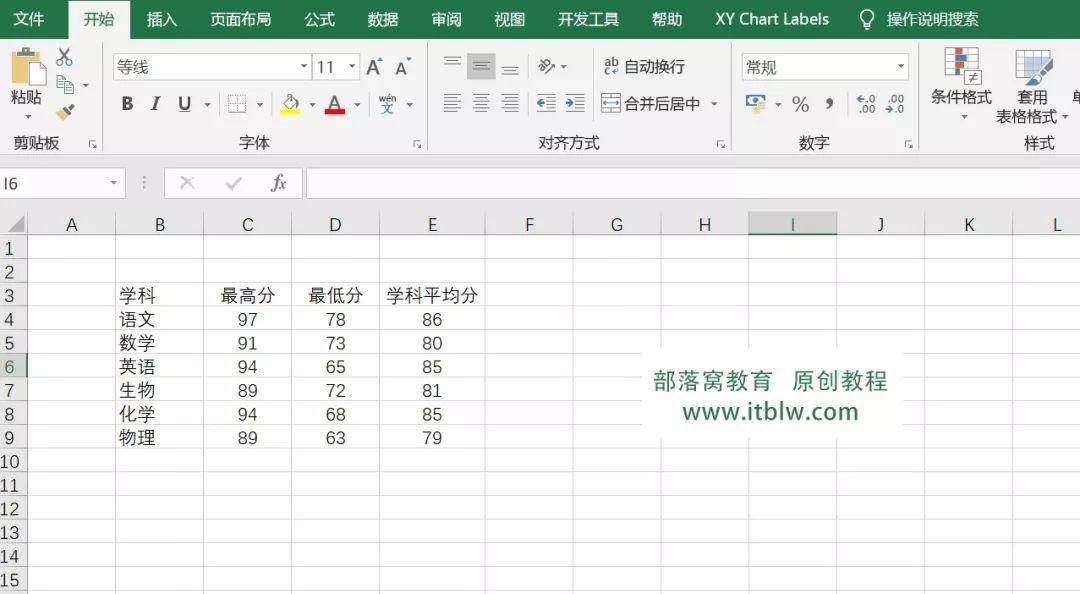Viewport: 1080px width, 594px height.
Task: Open the XY Chart Labels tab
Action: point(771,19)
